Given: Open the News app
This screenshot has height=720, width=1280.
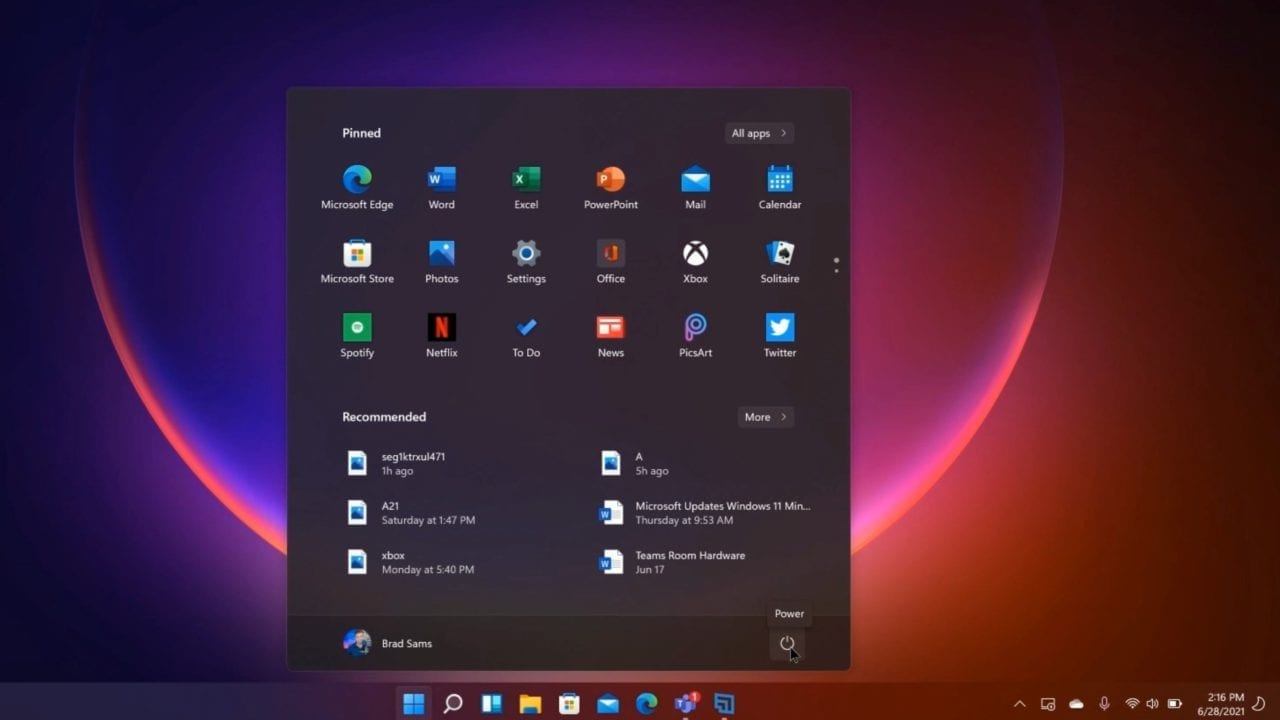Looking at the screenshot, I should pyautogui.click(x=610, y=335).
